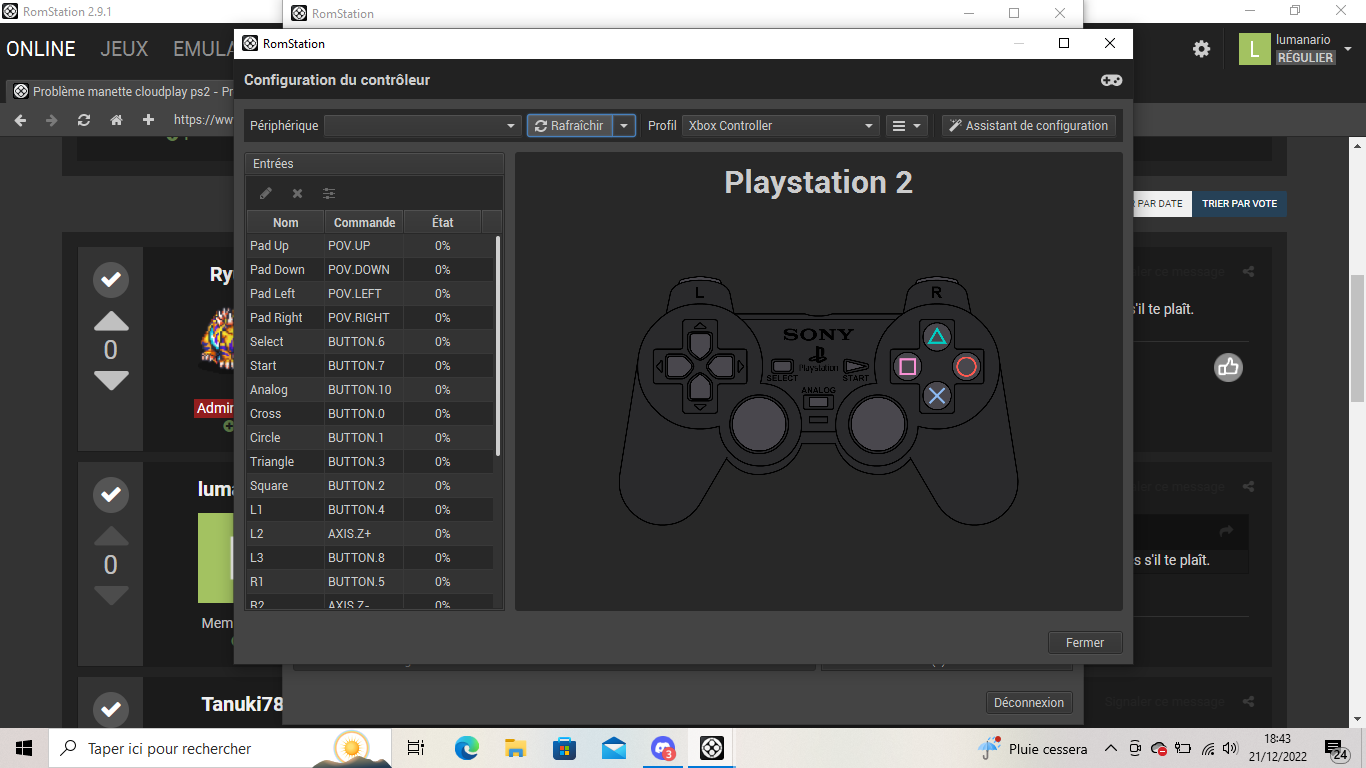This screenshot has width=1366, height=768.
Task: Open the hamburger profile menu dropdown
Action: pyautogui.click(x=906, y=126)
